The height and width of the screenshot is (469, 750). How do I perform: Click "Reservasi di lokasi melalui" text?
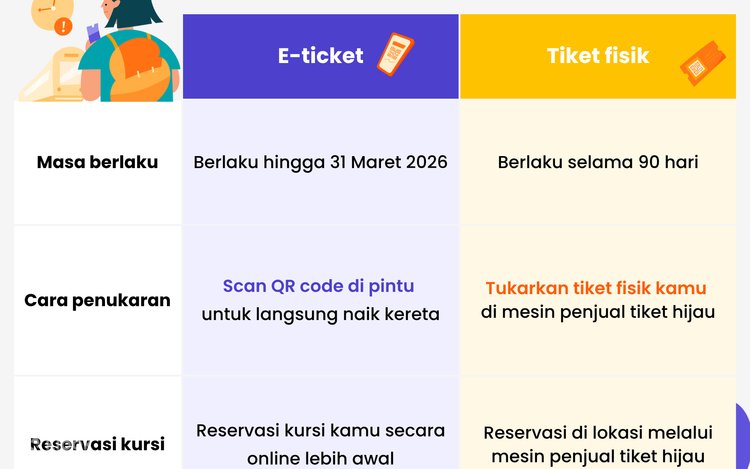click(x=598, y=433)
